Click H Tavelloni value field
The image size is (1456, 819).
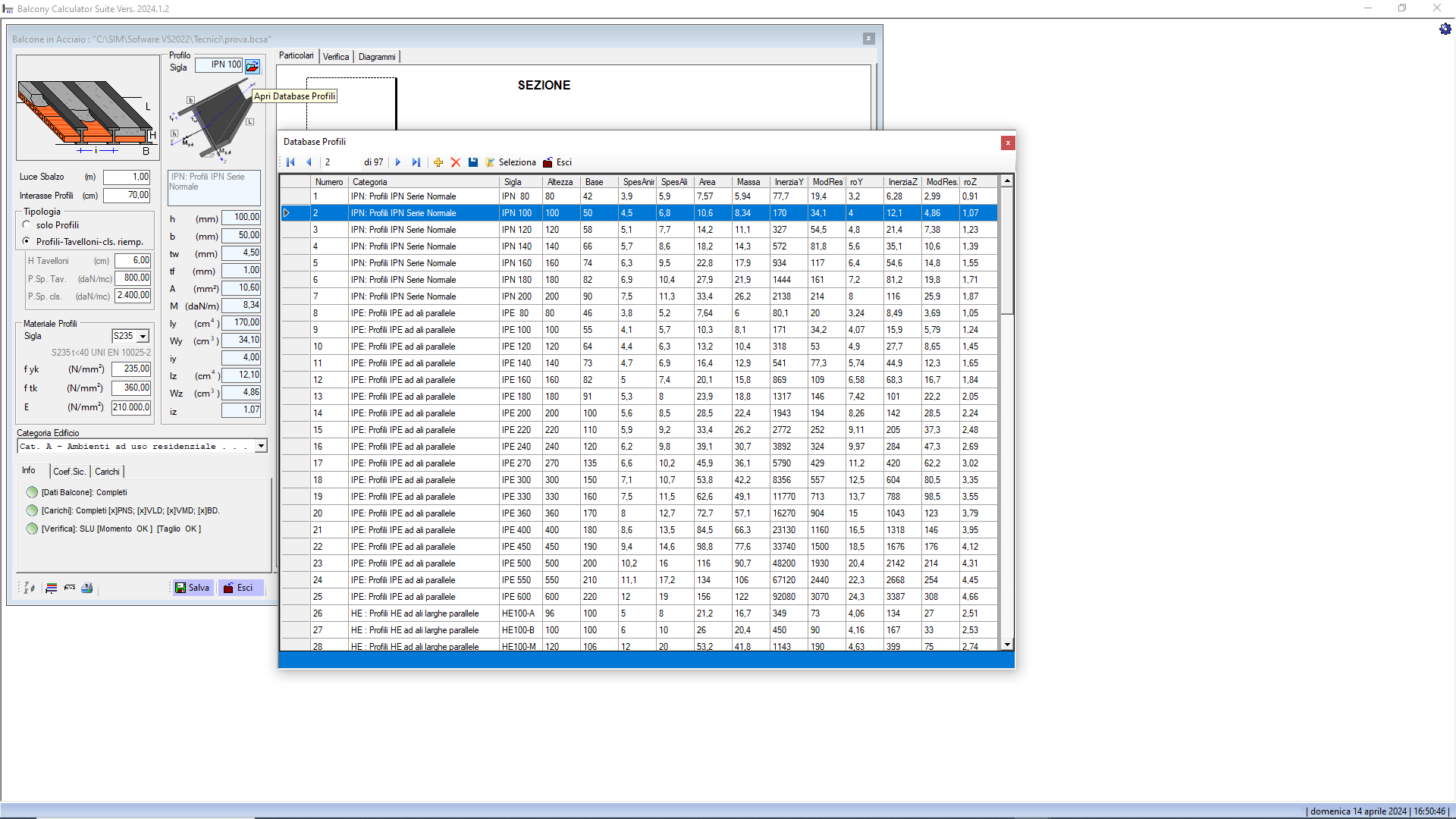pos(133,261)
